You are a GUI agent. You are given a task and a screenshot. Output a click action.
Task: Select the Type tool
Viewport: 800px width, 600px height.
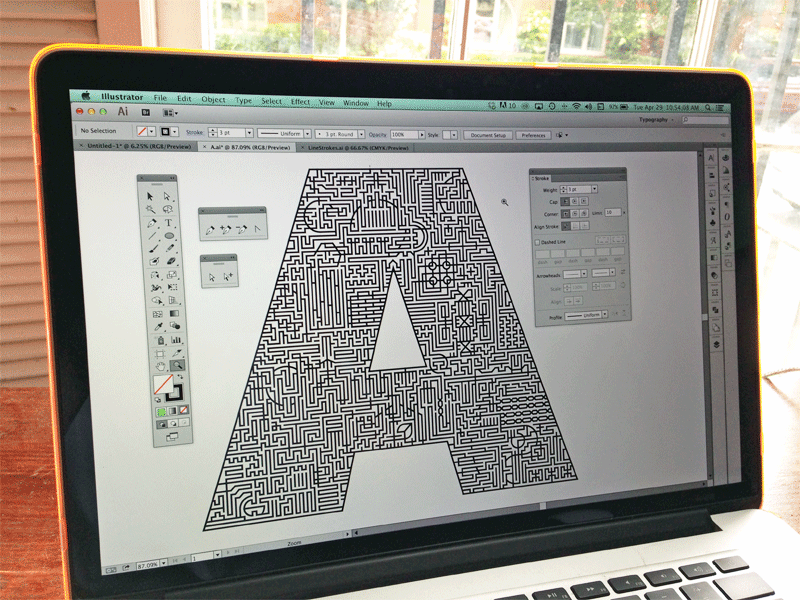click(168, 223)
